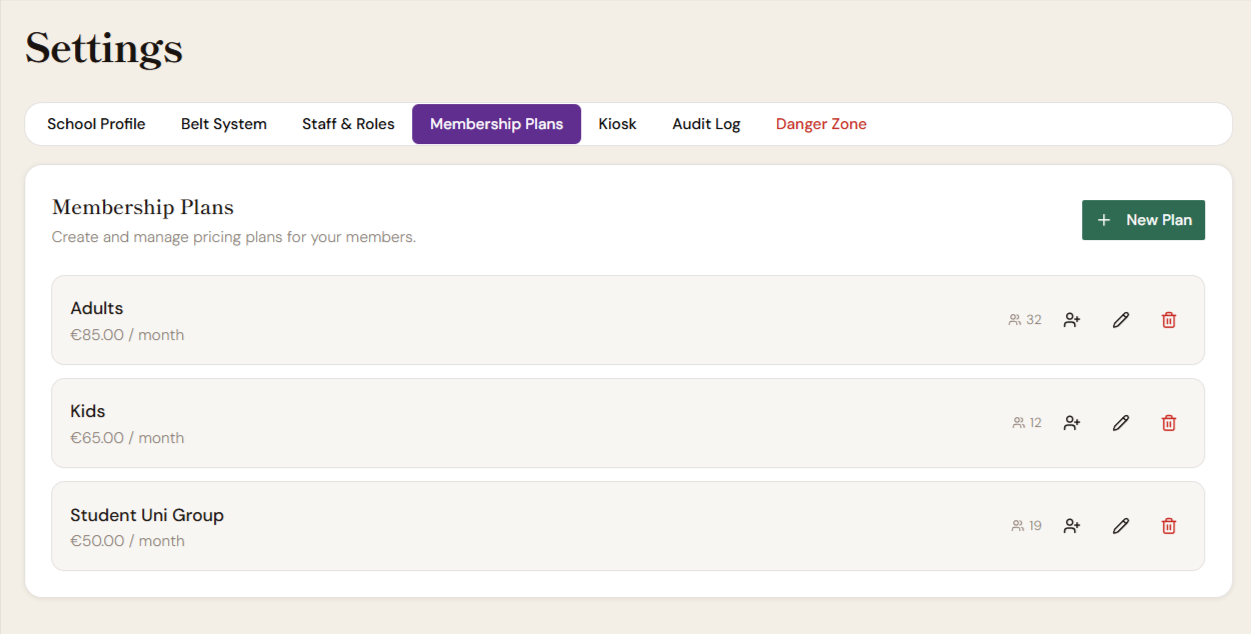
Task: Select the Membership Plans tab
Action: 496,124
